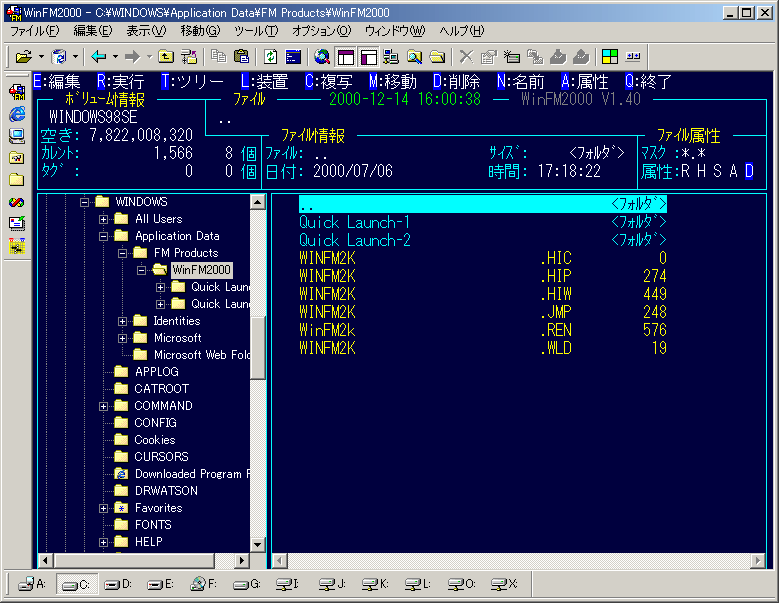Image resolution: width=779 pixels, height=603 pixels.
Task: Open the 表示(V) menu
Action: pos(146,31)
